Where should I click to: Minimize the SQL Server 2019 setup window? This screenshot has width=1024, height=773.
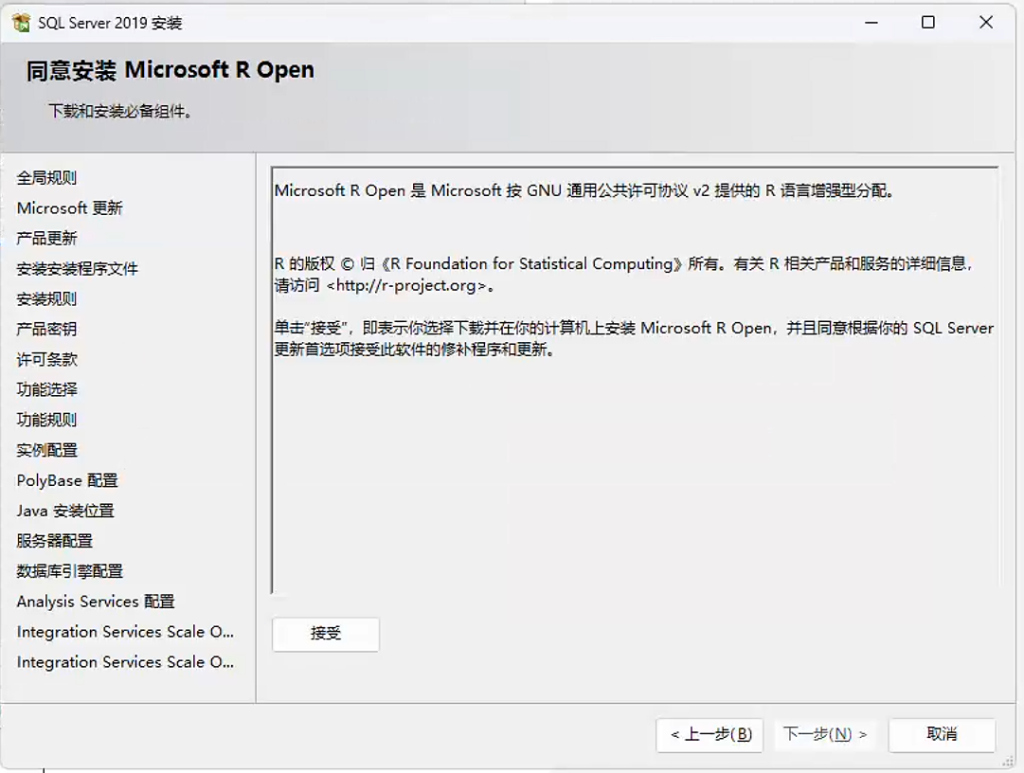(x=871, y=23)
